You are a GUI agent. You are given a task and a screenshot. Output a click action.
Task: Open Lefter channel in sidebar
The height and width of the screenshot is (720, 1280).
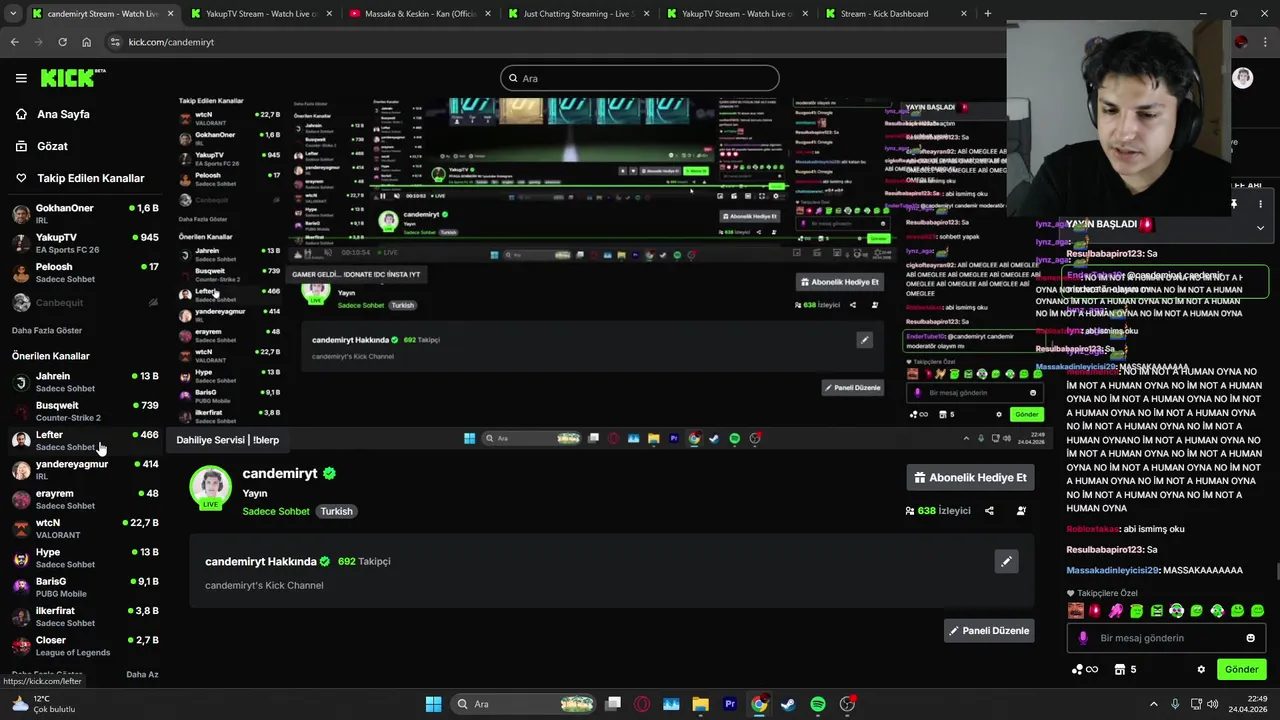click(84, 440)
